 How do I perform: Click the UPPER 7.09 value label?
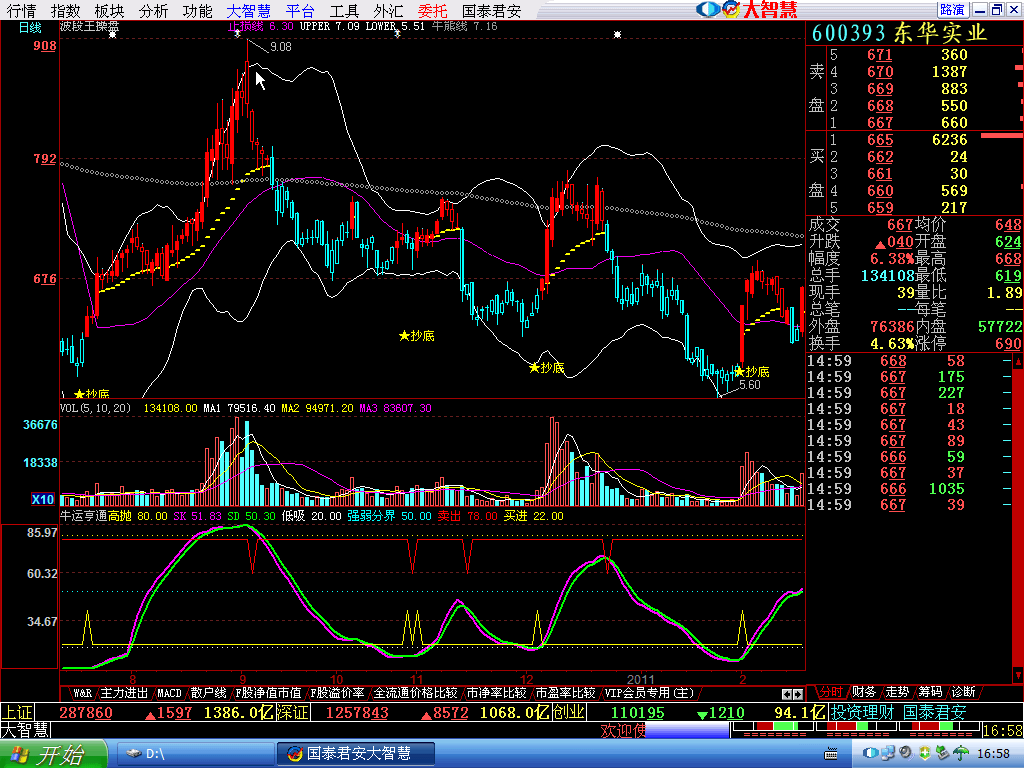pos(330,26)
